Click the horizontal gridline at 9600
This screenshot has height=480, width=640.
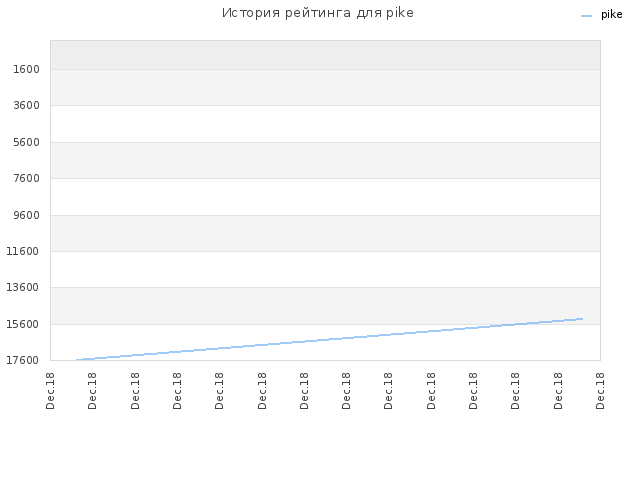point(325,215)
